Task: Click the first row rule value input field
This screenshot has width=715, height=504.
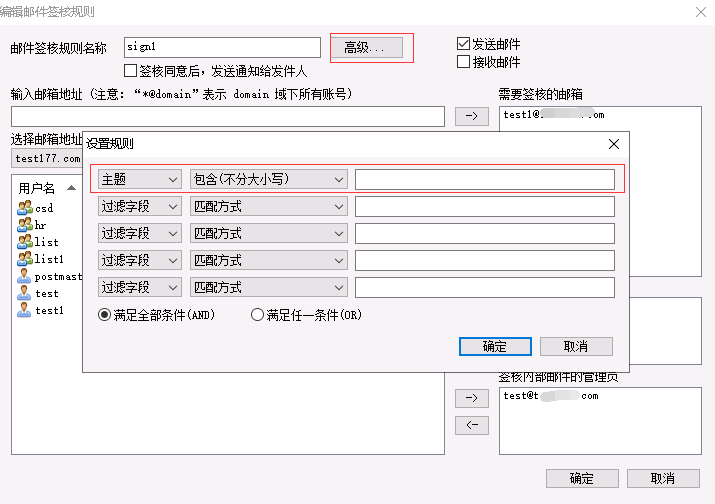Action: [484, 179]
